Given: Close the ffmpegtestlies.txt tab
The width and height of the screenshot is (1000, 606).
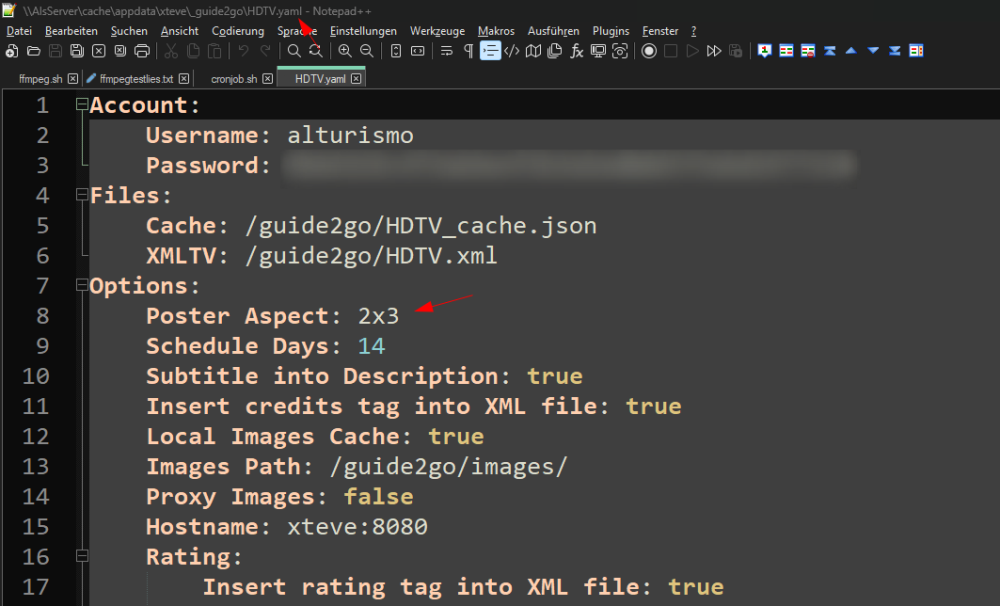Looking at the screenshot, I should [x=184, y=78].
